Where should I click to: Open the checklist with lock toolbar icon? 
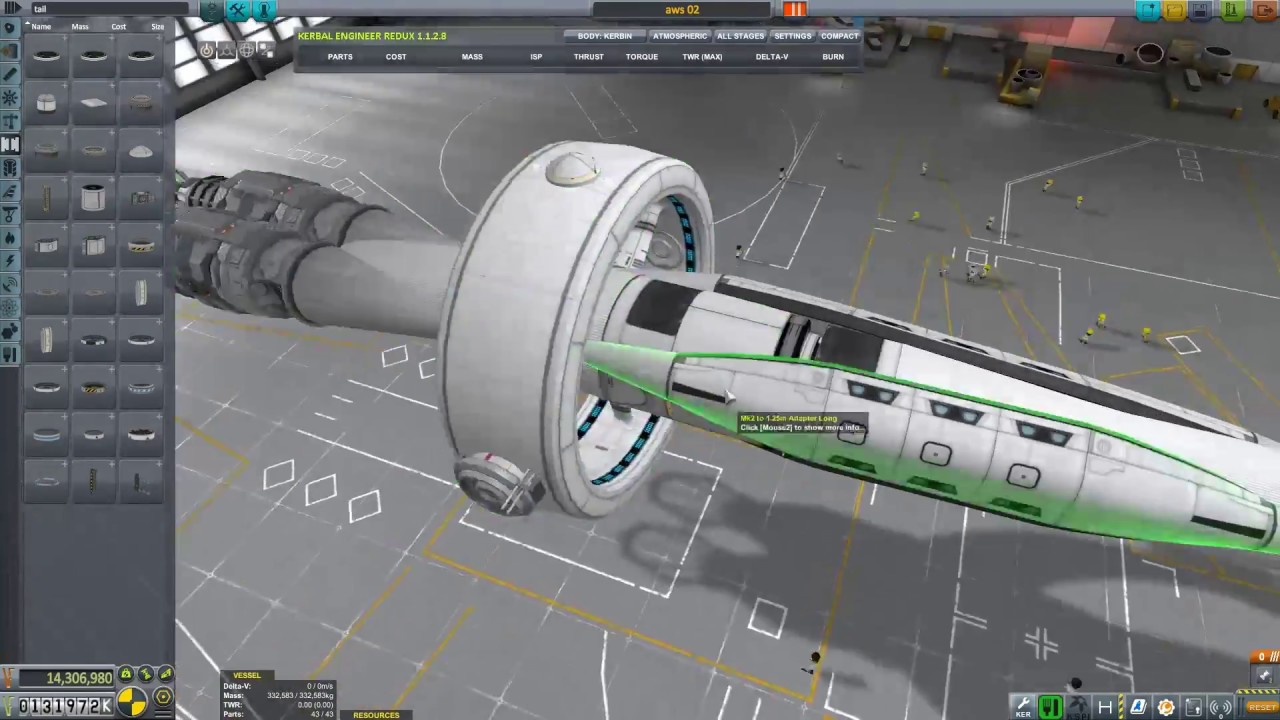pyautogui.click(x=1194, y=707)
